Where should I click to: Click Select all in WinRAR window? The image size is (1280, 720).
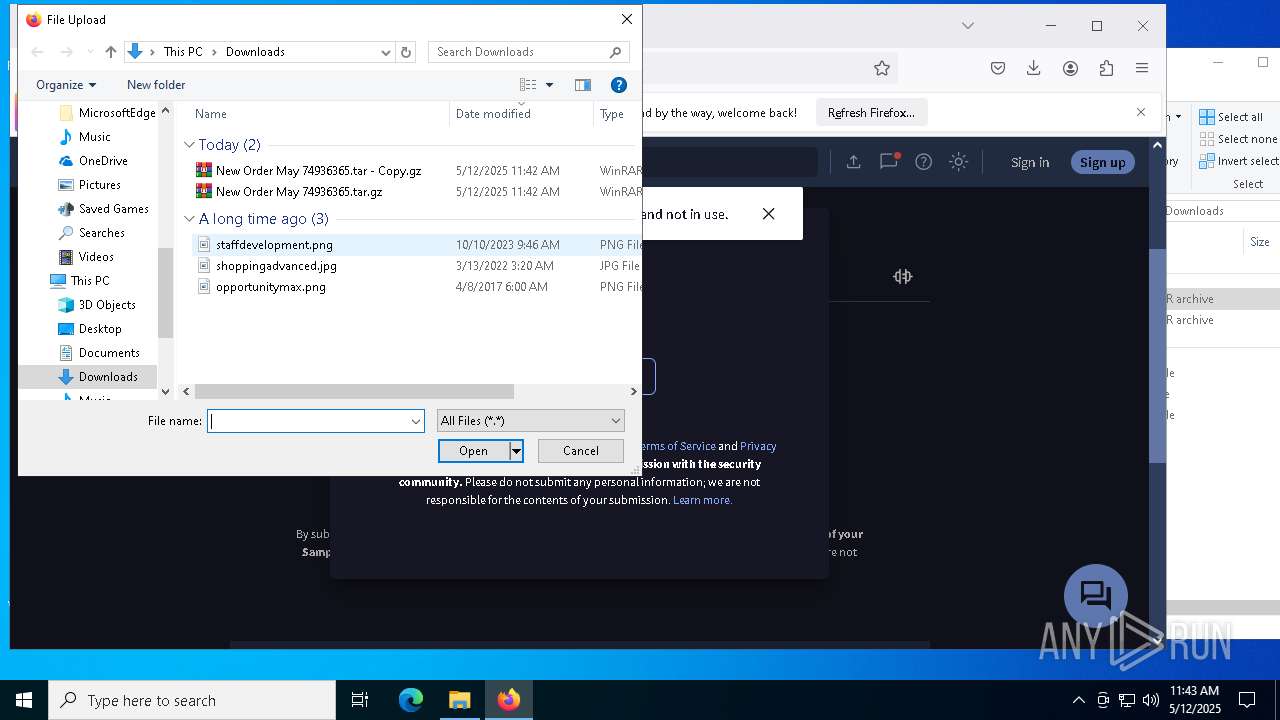1231,117
